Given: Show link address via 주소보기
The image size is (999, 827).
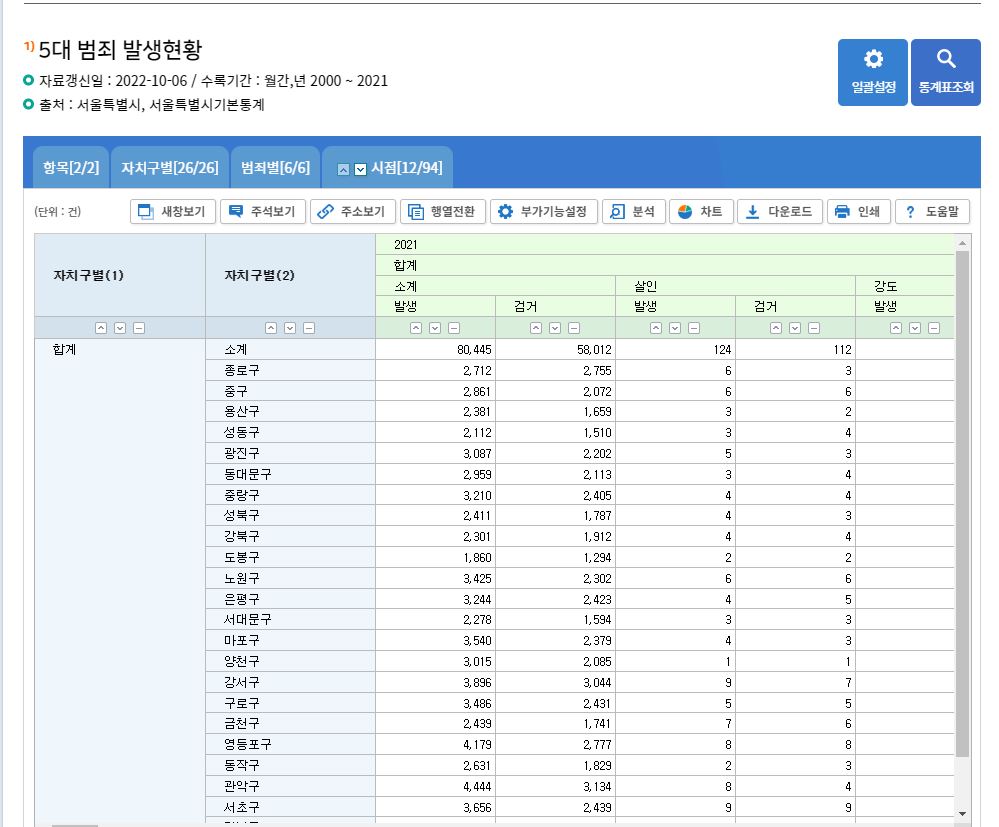Looking at the screenshot, I should (352, 212).
